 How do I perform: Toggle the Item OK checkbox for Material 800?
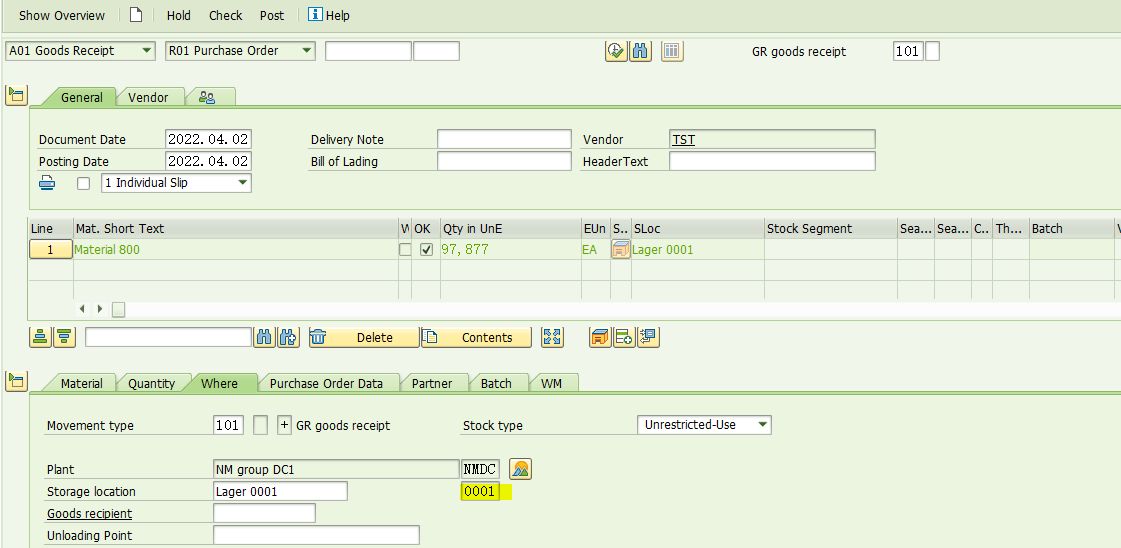click(427, 250)
